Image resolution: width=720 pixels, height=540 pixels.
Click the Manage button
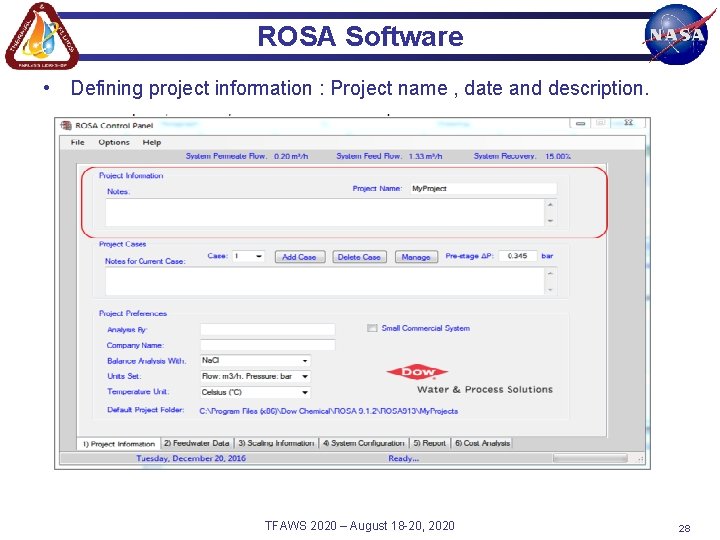pos(416,257)
